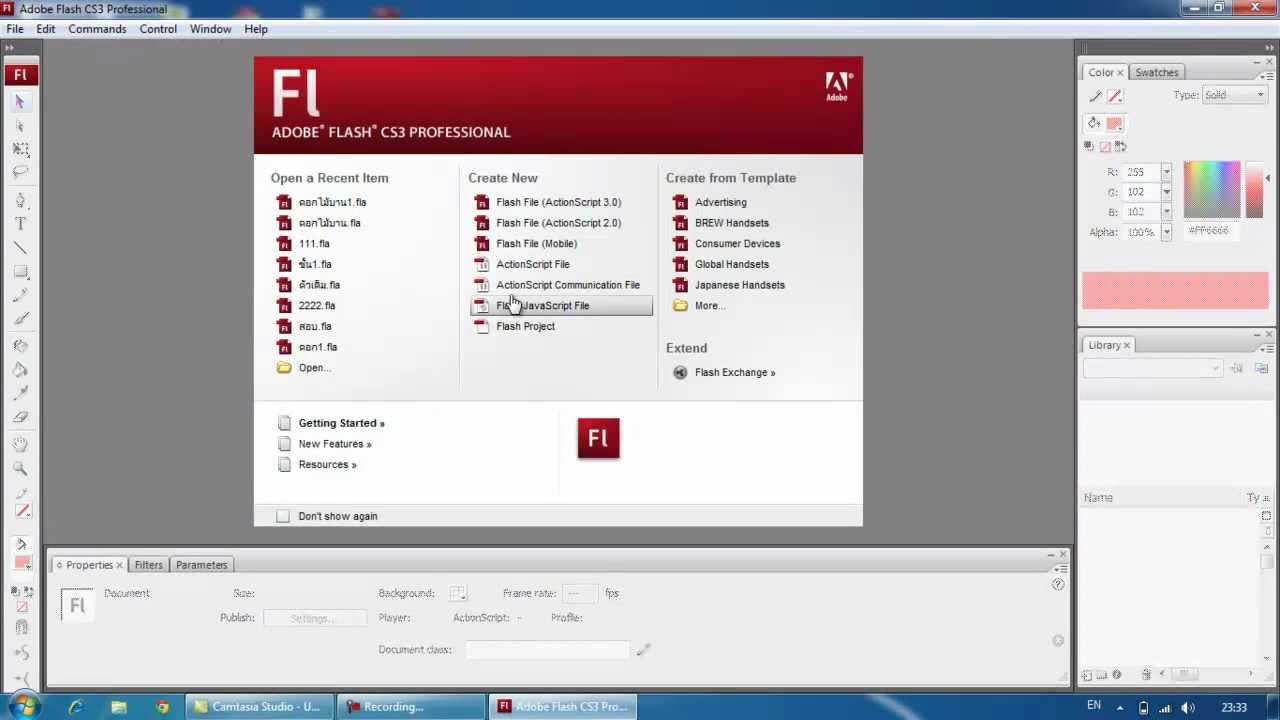Open the Control menu
Screen dimensions: 1280x720
coord(158,29)
